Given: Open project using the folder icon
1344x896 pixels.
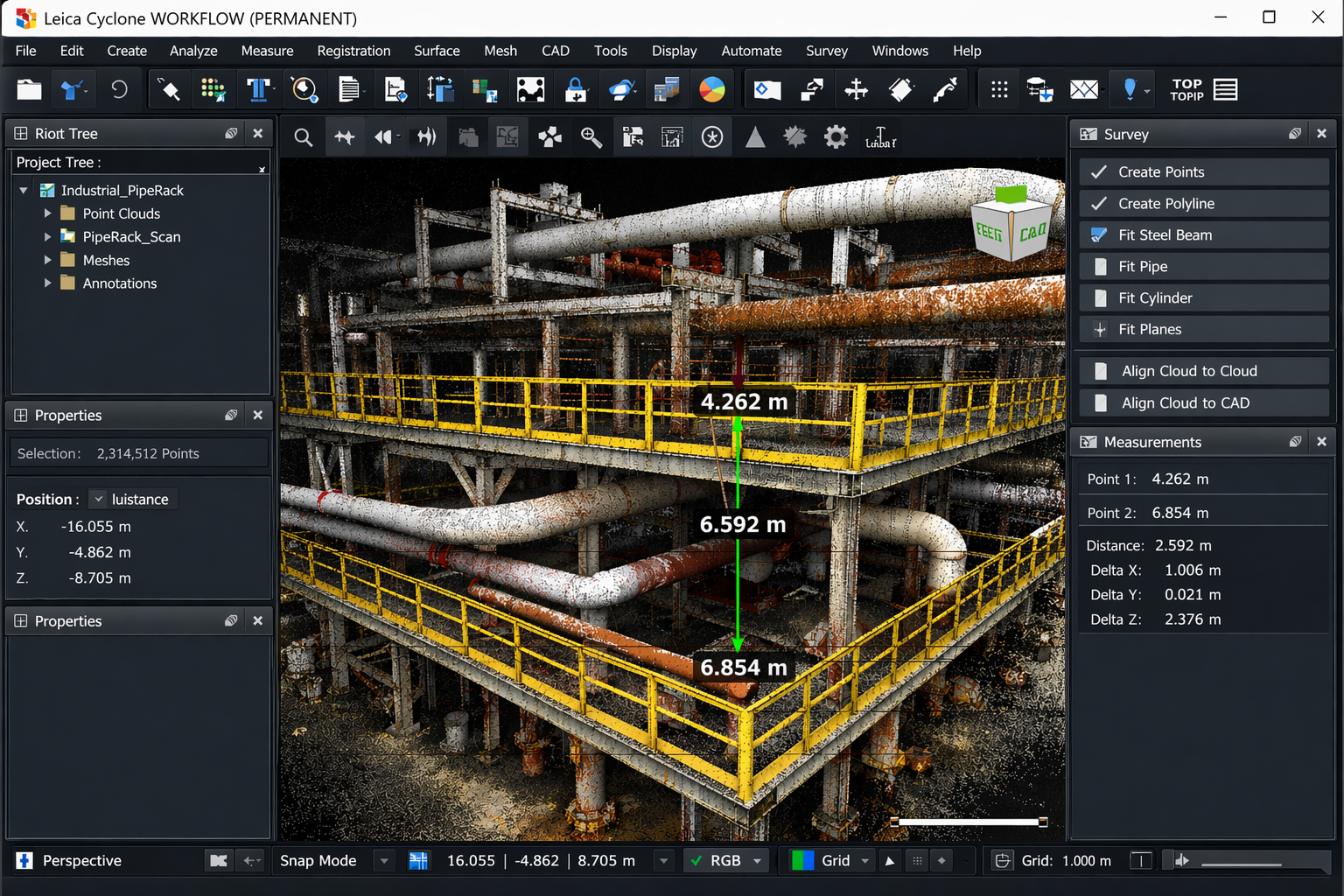Looking at the screenshot, I should point(29,89).
